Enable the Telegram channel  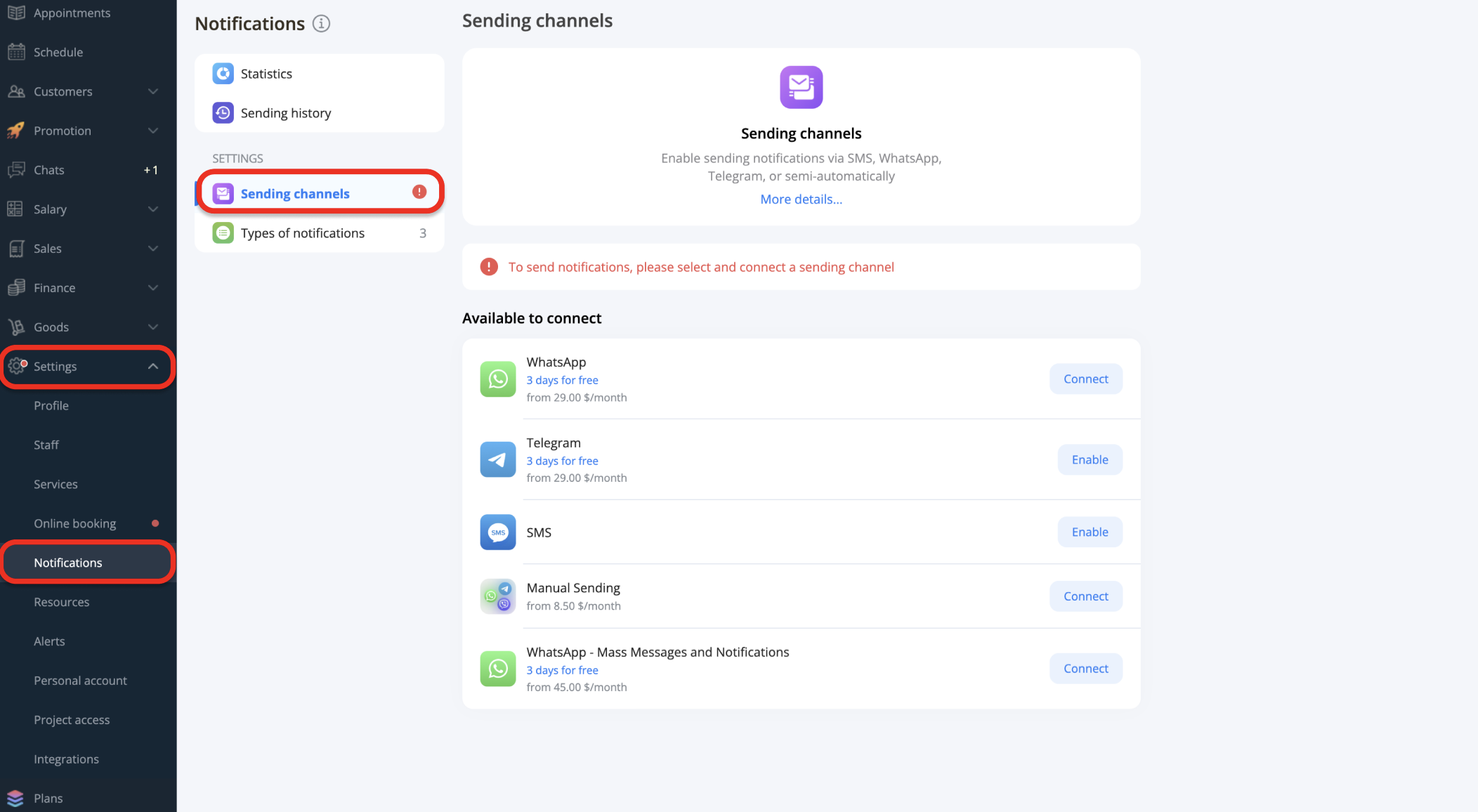click(1090, 460)
